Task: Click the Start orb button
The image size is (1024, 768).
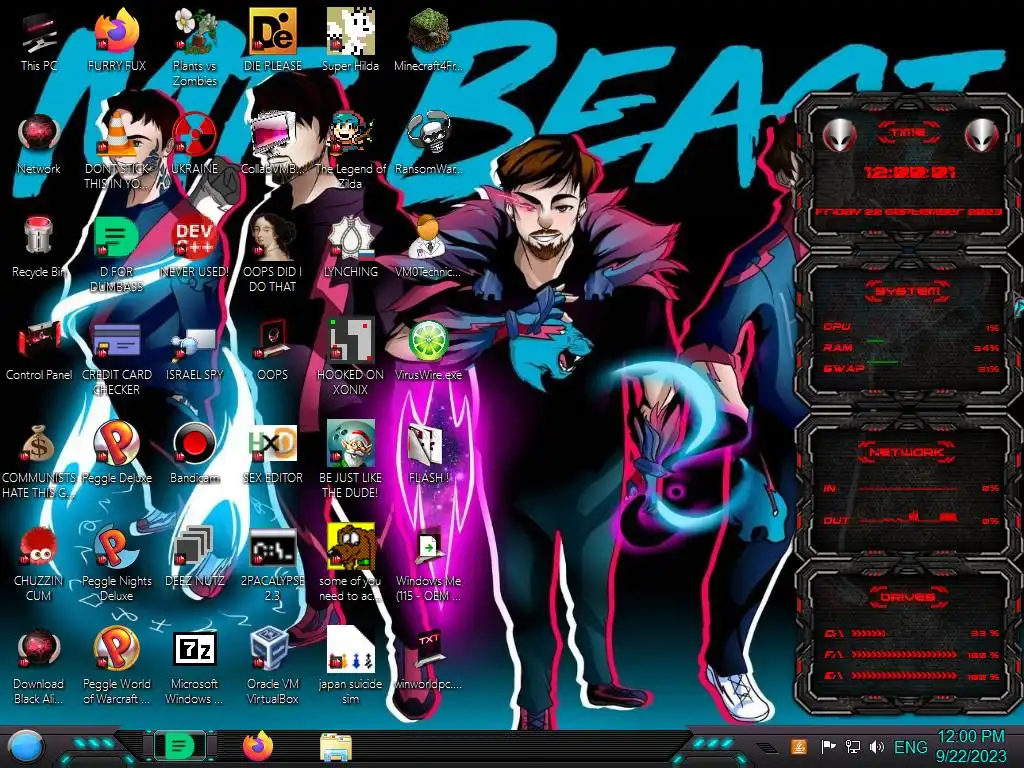Action: (26, 746)
